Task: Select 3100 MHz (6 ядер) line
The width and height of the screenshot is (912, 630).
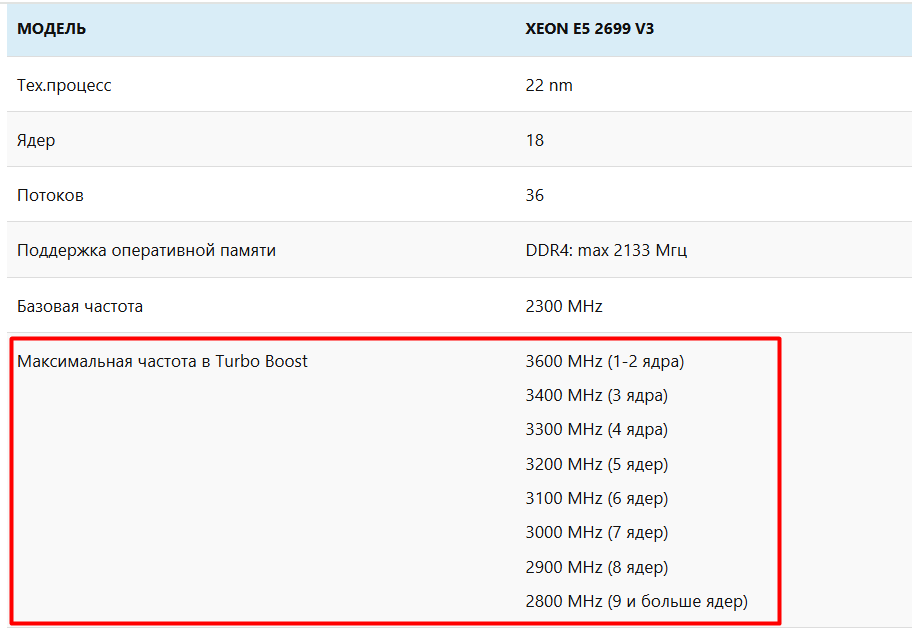Action: tap(596, 498)
